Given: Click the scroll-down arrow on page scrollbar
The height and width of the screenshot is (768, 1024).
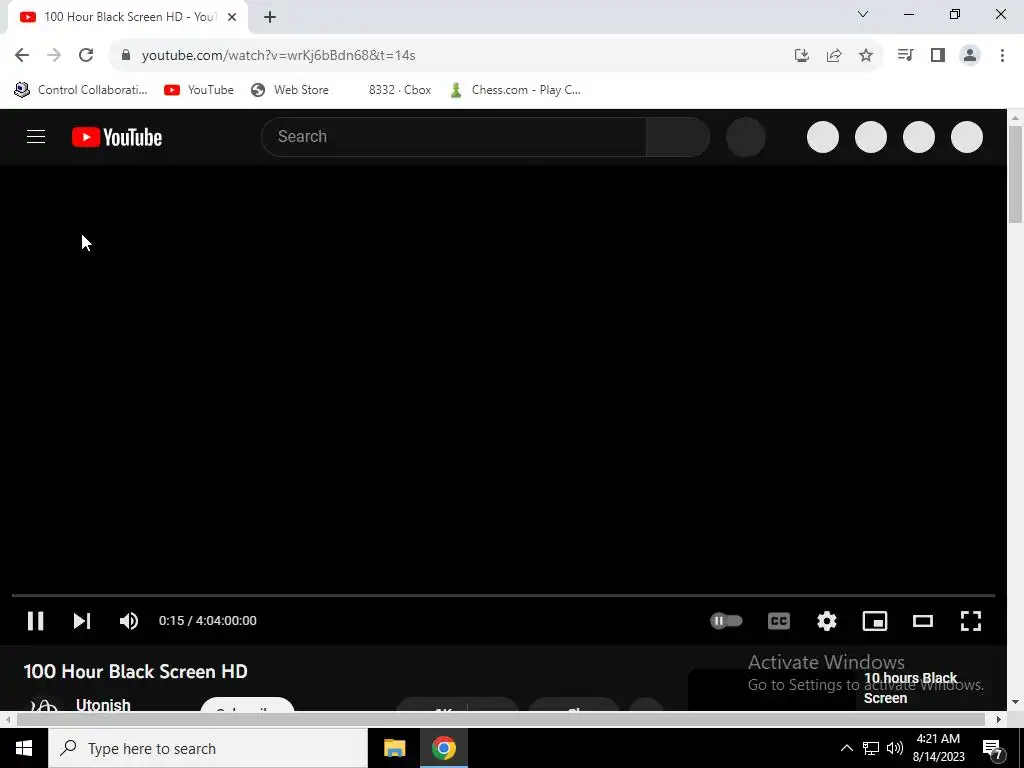Looking at the screenshot, I should click(x=1015, y=703).
